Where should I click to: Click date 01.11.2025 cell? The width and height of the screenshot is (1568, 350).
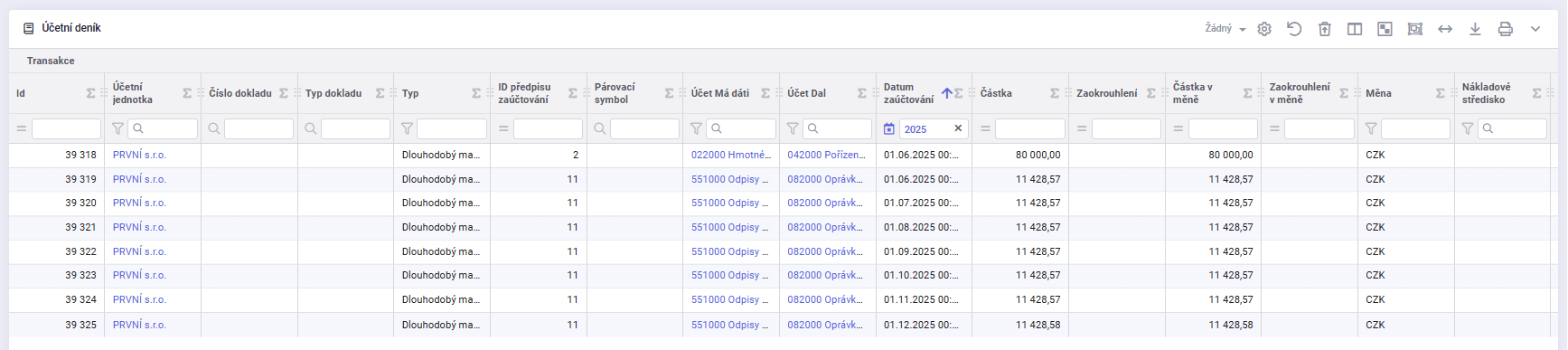921,299
